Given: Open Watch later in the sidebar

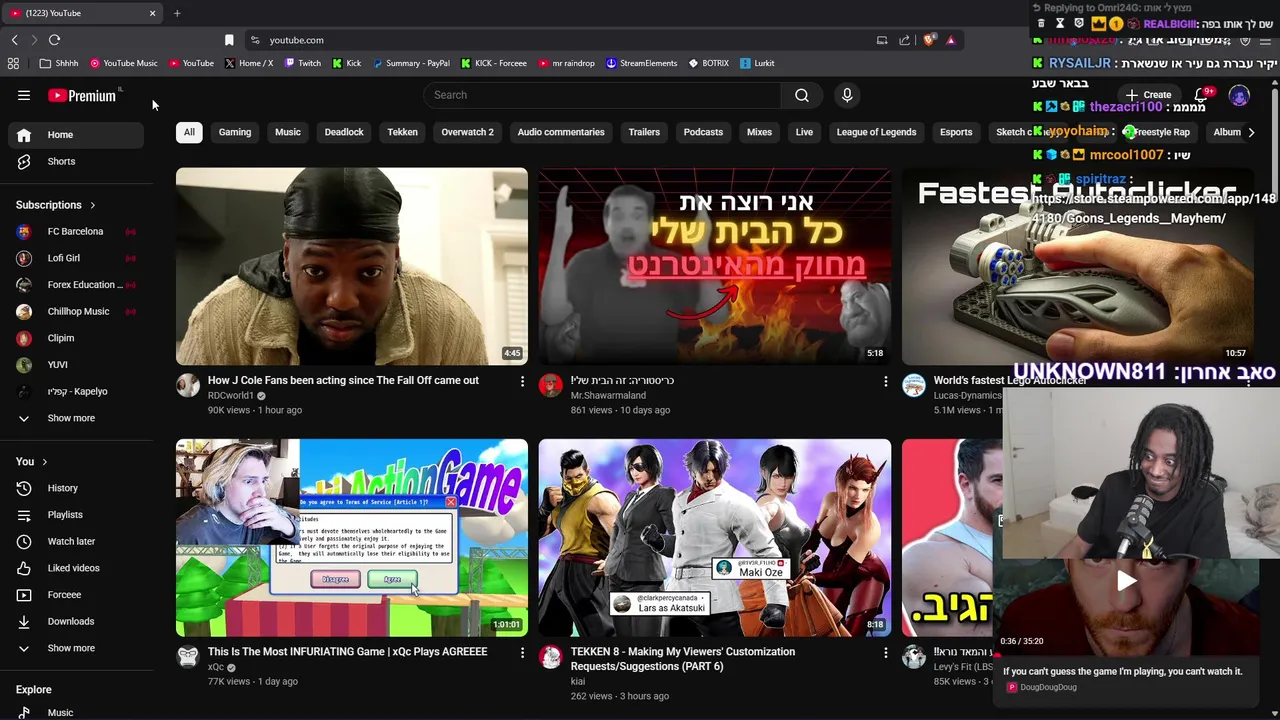Looking at the screenshot, I should click(x=76, y=541).
